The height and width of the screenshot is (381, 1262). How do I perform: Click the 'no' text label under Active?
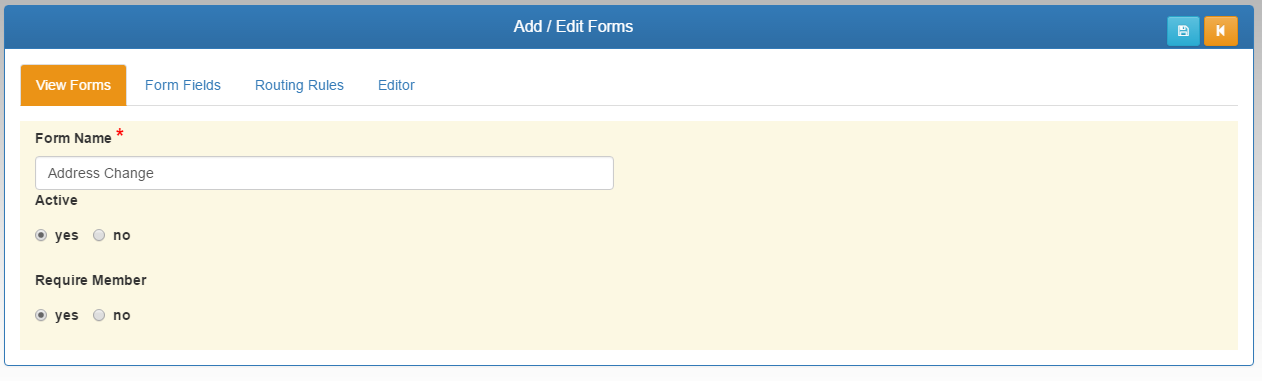121,235
